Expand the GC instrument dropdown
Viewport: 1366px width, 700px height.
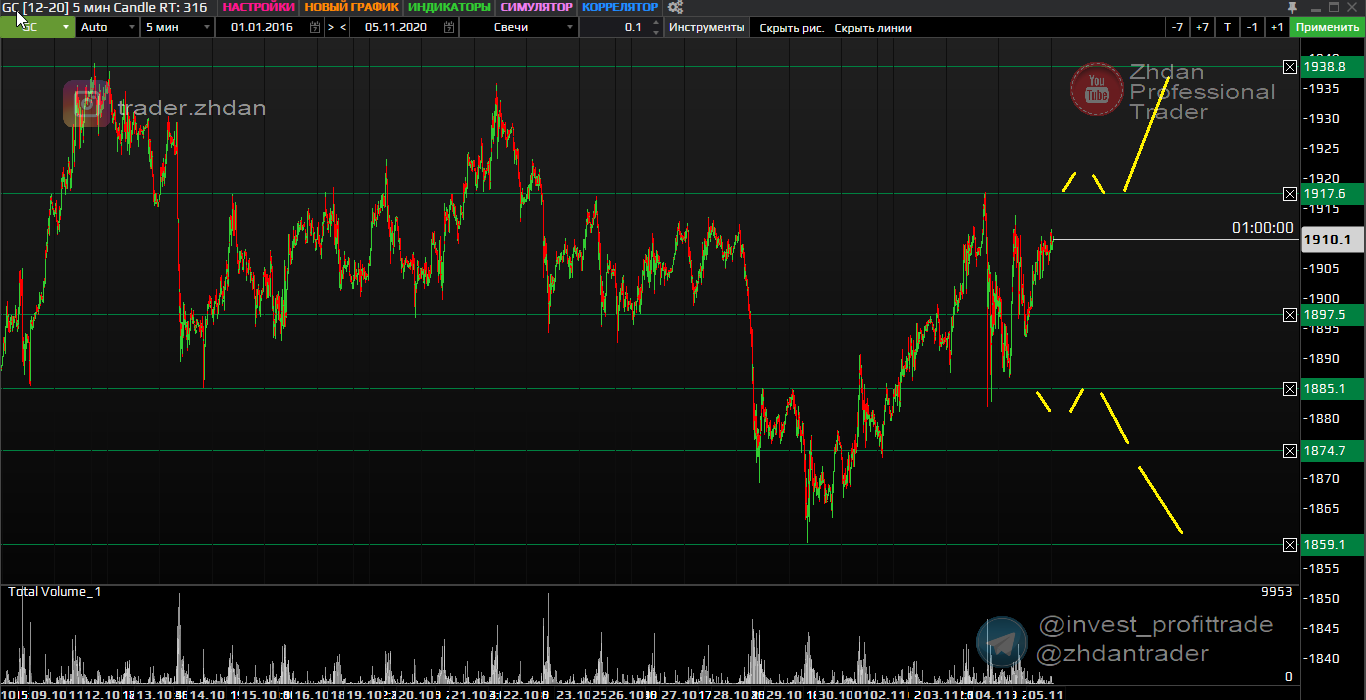point(66,27)
